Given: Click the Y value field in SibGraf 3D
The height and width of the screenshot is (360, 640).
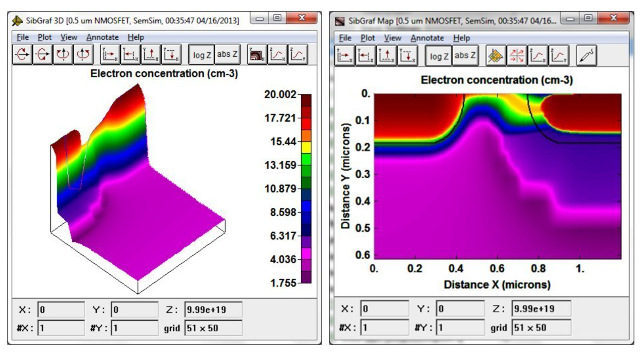Looking at the screenshot, I should [135, 310].
